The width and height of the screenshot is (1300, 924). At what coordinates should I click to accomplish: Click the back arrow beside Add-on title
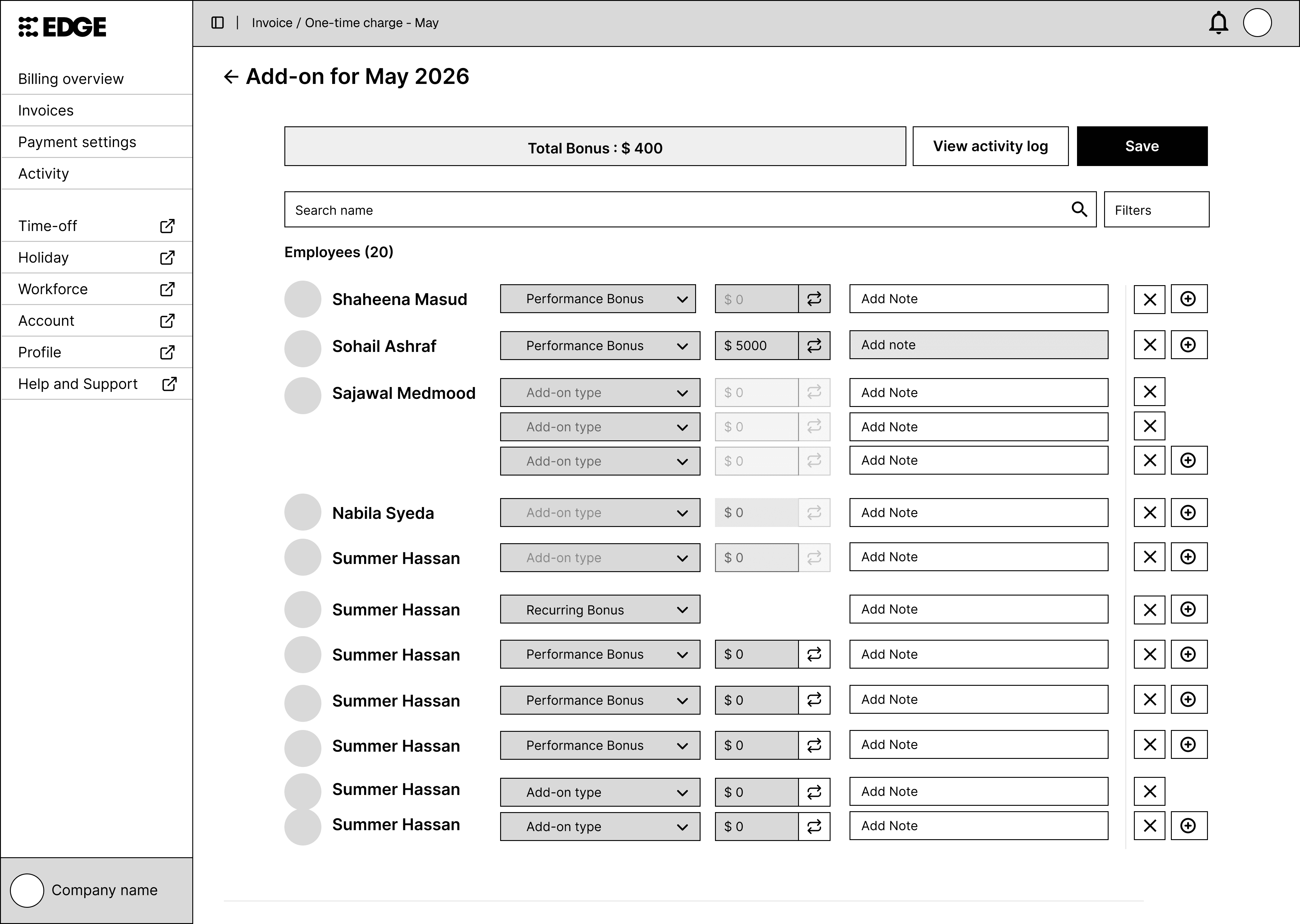tap(231, 77)
